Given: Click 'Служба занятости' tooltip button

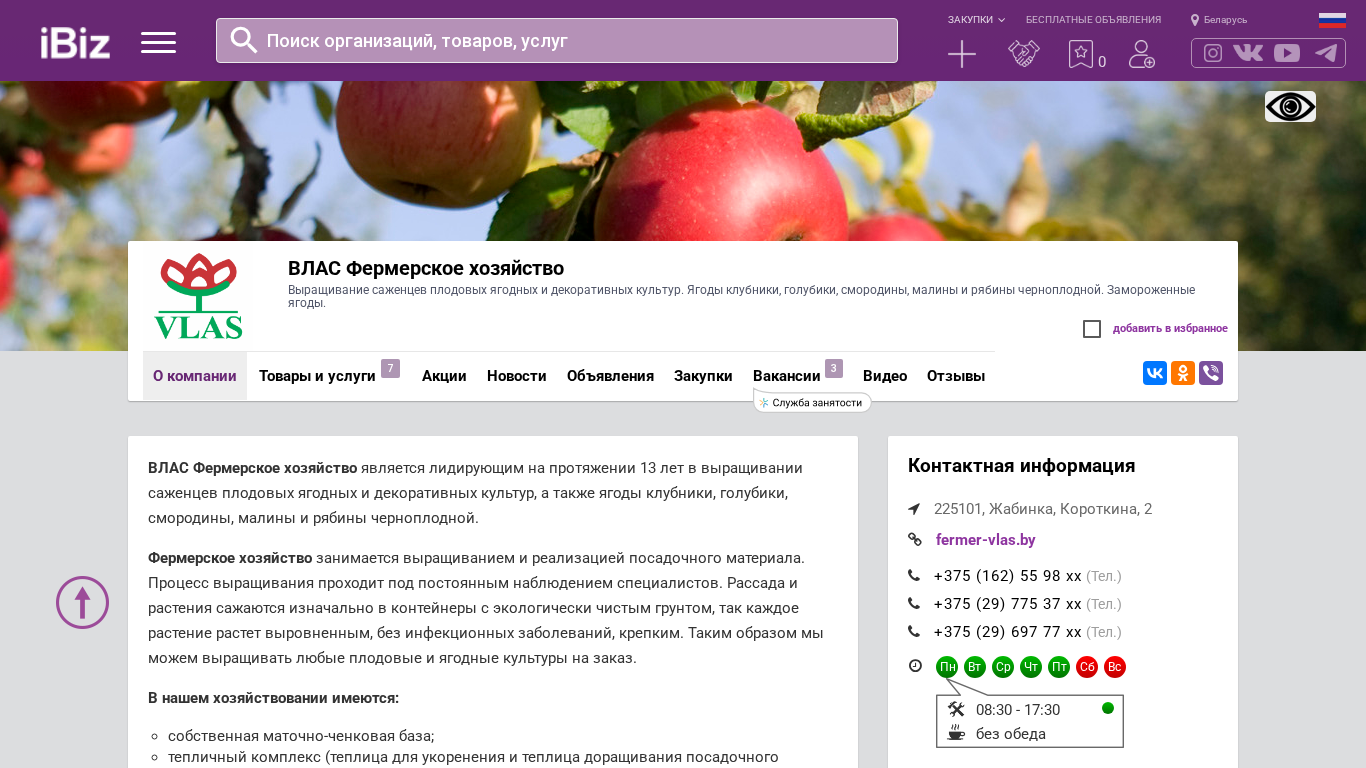Looking at the screenshot, I should coord(812,402).
